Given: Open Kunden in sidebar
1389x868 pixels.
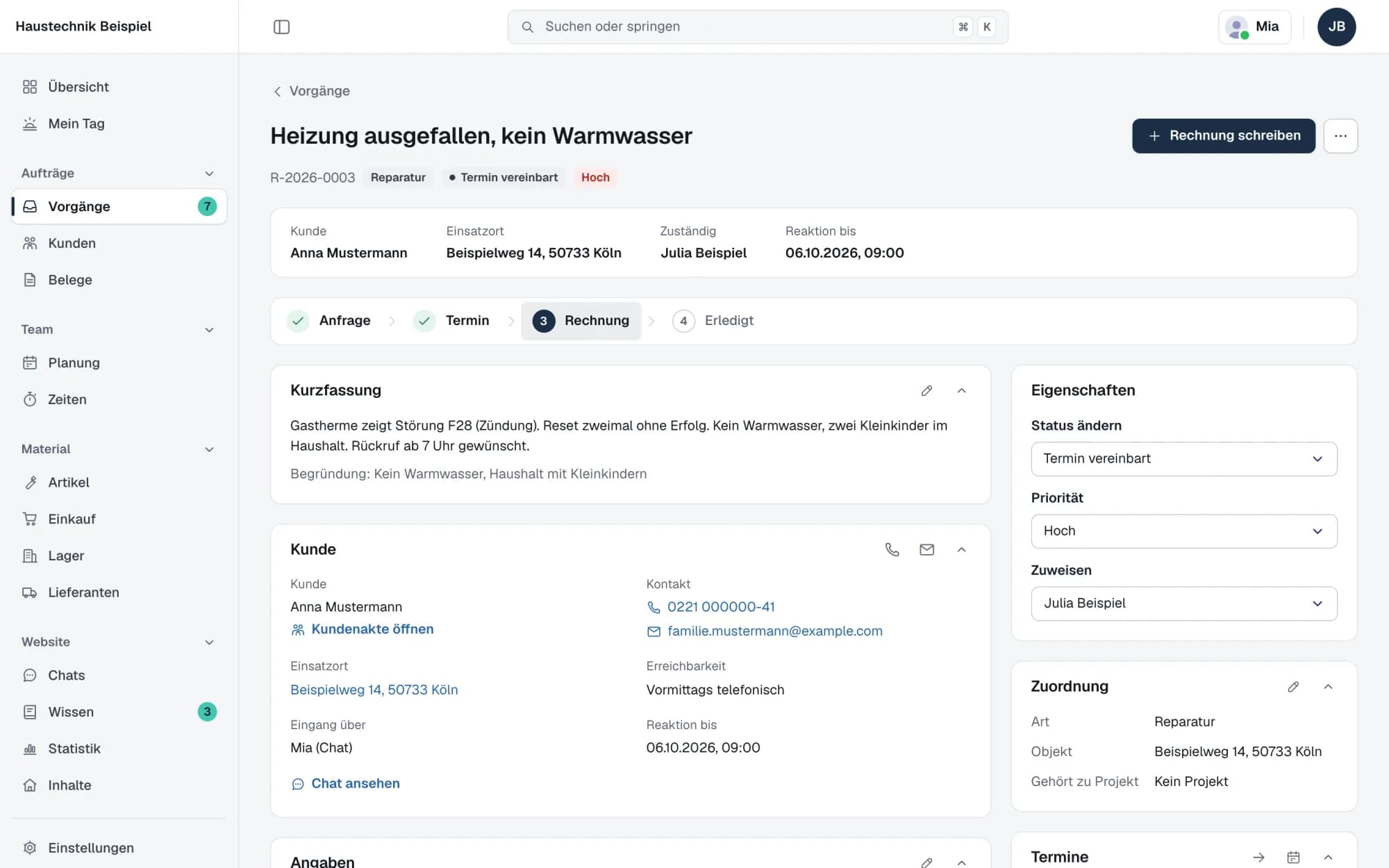Looking at the screenshot, I should coord(119,243).
